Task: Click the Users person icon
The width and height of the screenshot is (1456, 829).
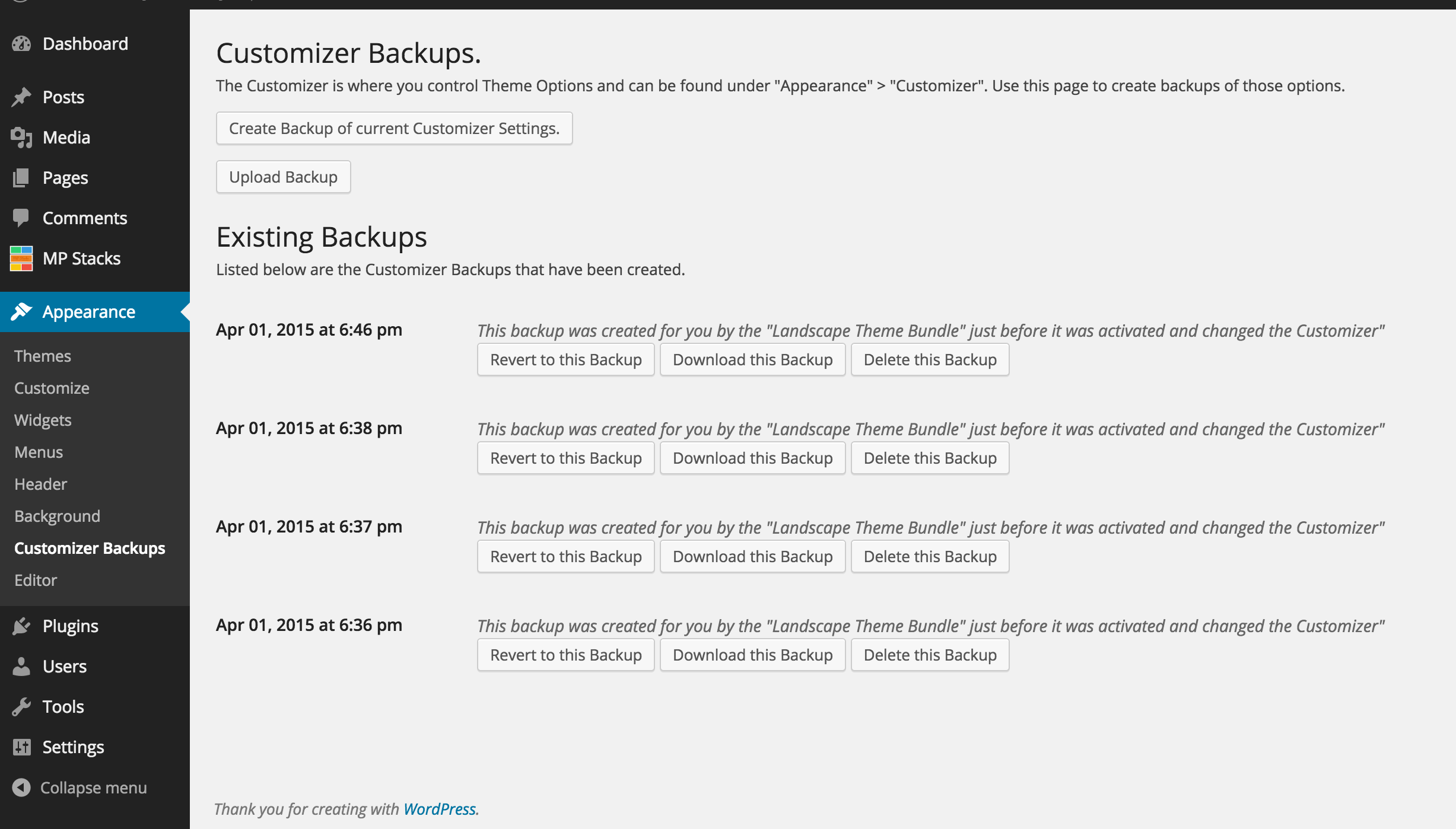Action: [21, 667]
